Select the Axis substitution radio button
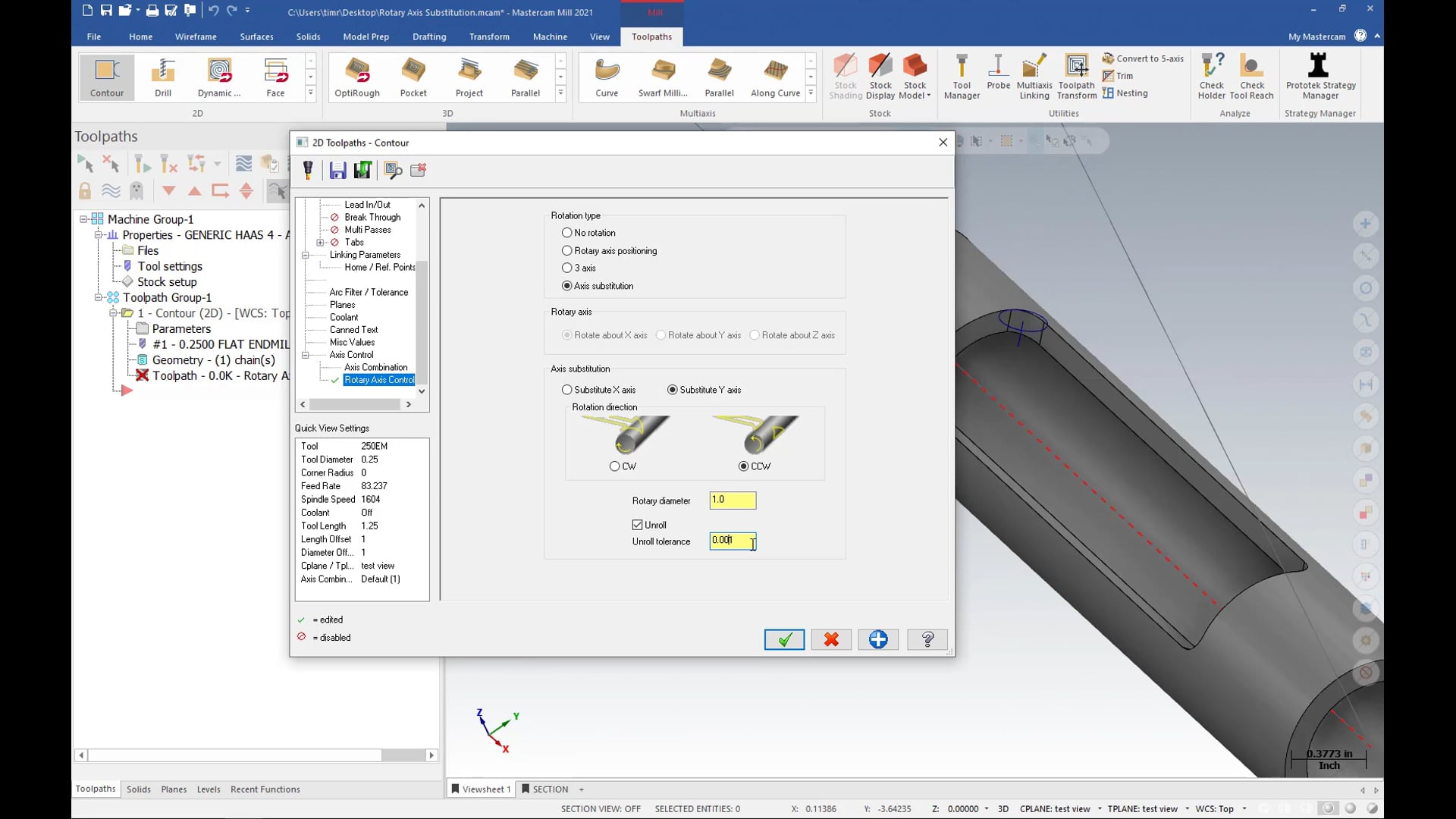This screenshot has width=1456, height=819. (567, 286)
